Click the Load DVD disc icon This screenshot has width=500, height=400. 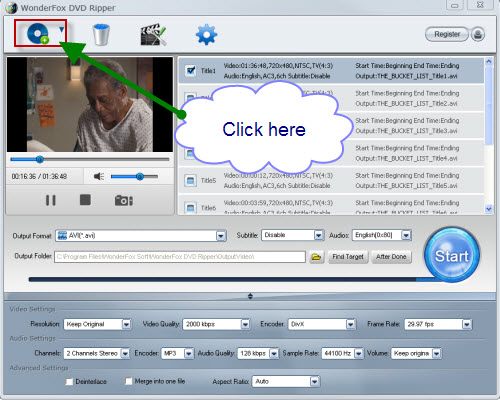(x=38, y=34)
